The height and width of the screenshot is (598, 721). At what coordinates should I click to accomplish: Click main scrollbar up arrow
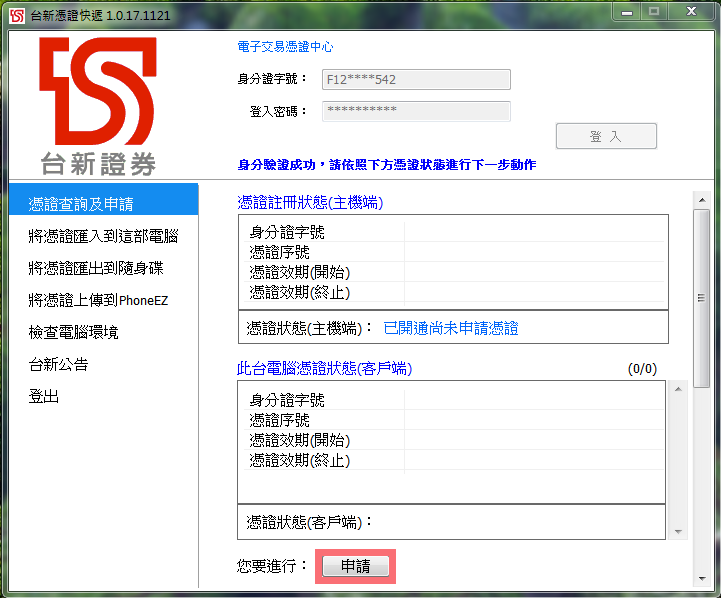tap(702, 200)
